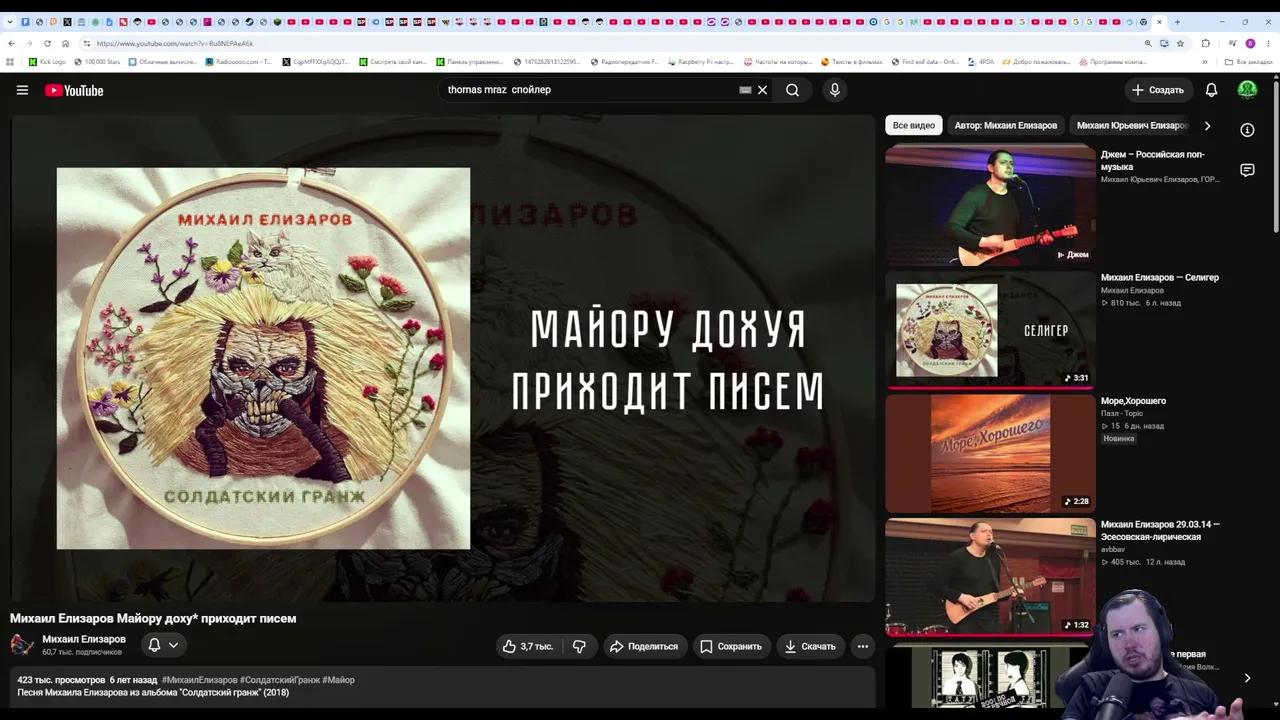Open the Михаил Елизаров channel name link
Screen dimensions: 1280x720
84,639
